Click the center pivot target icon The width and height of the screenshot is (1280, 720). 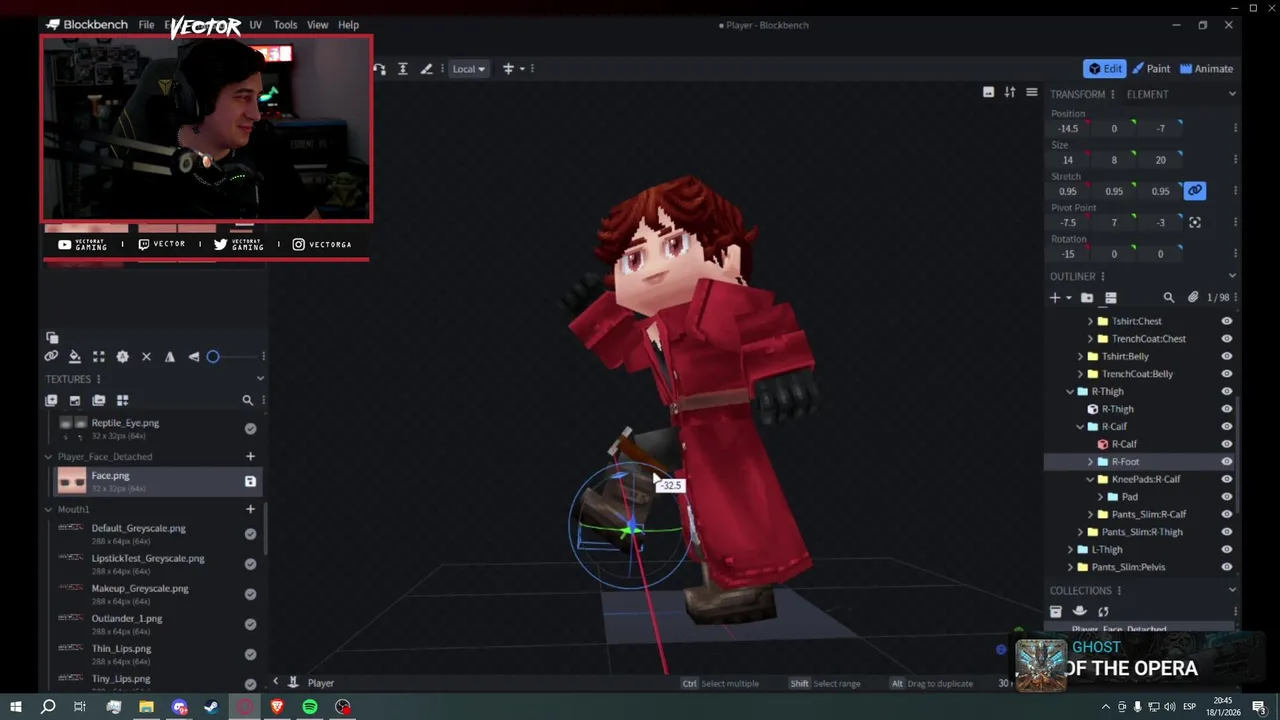1195,222
